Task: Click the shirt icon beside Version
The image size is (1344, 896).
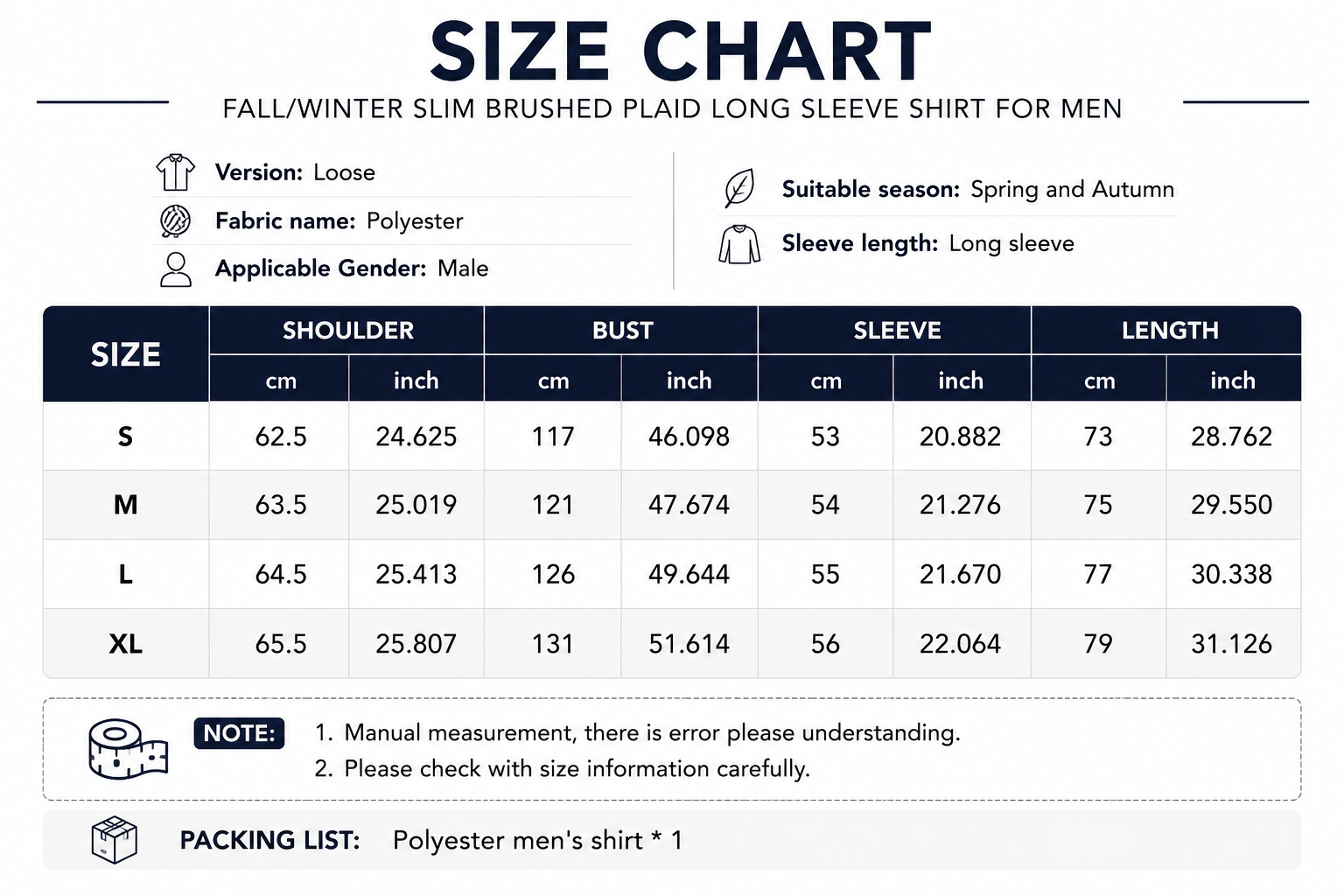Action: tap(176, 172)
